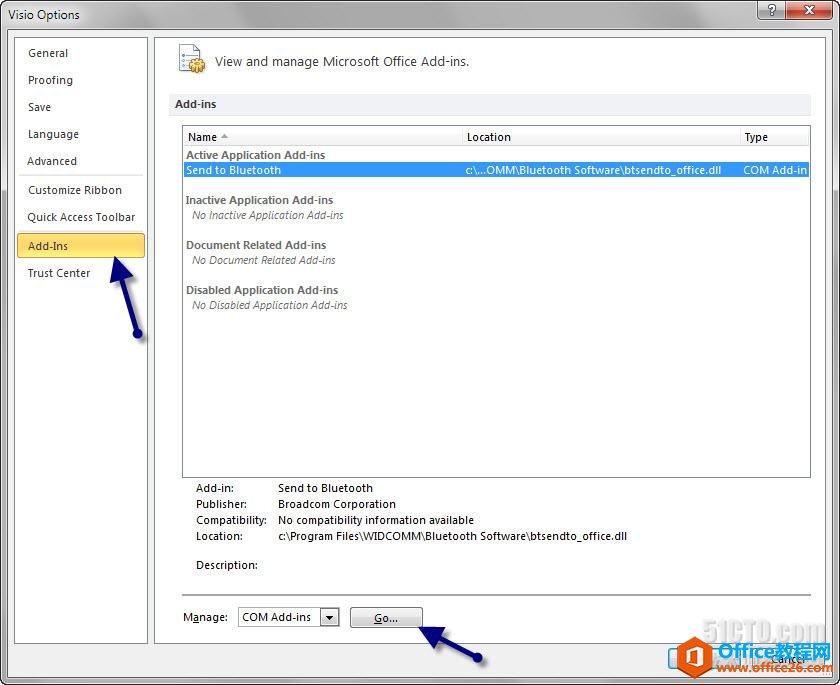
Task: Click 'No Disabled Application Add-ins' text
Action: click(269, 305)
